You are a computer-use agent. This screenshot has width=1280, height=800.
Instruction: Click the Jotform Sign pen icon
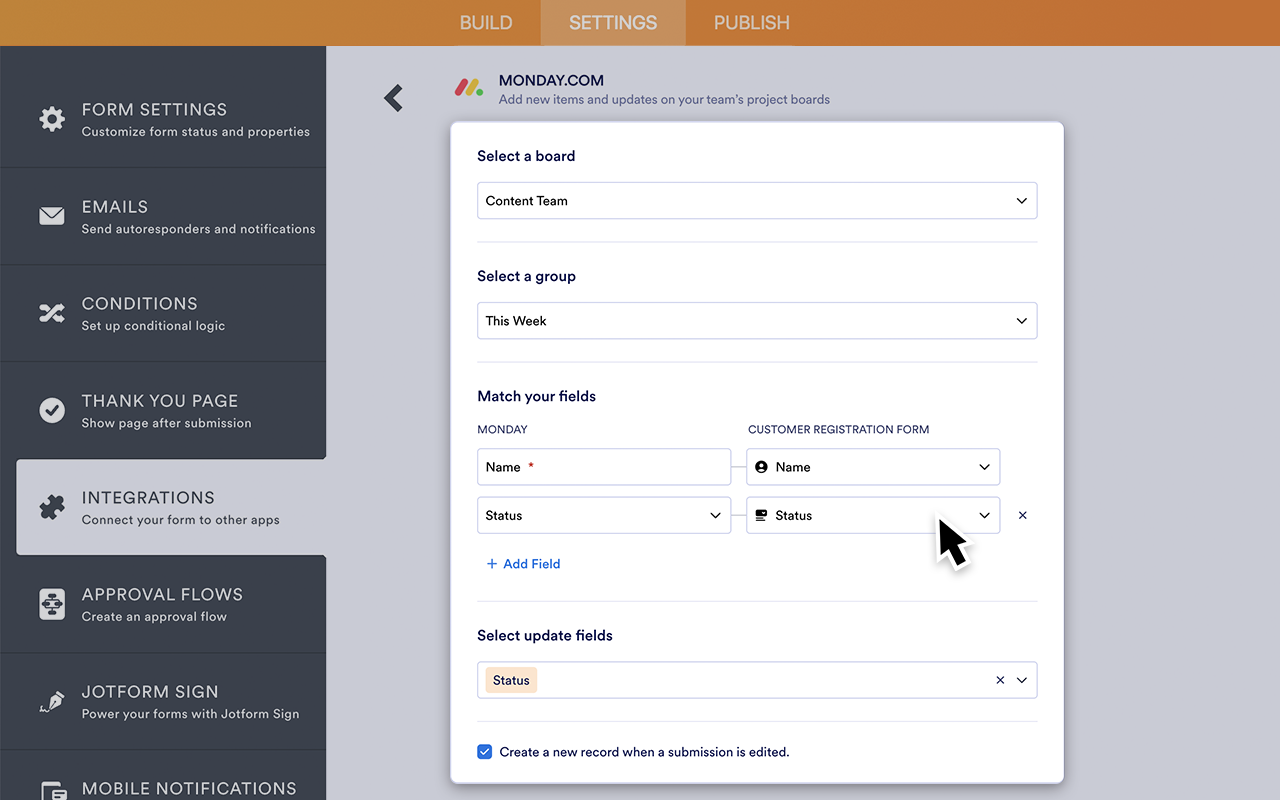pos(52,701)
